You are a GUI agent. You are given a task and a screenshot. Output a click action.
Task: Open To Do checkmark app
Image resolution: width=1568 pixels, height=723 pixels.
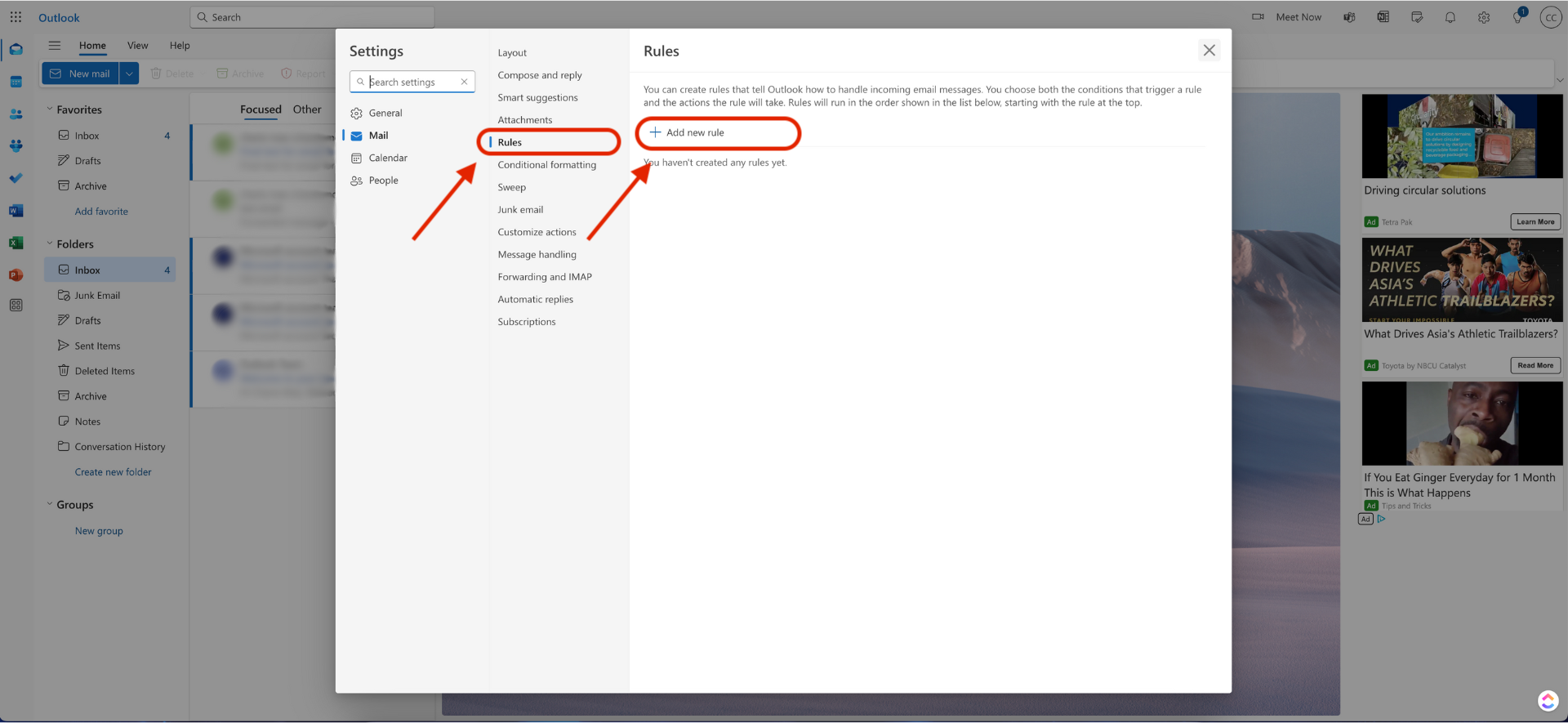[16, 178]
